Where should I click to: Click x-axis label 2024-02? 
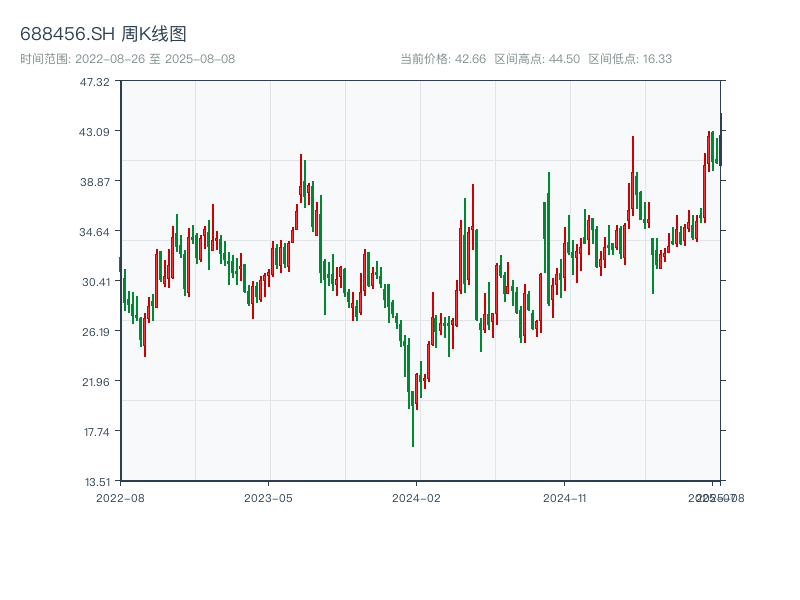pyautogui.click(x=416, y=498)
